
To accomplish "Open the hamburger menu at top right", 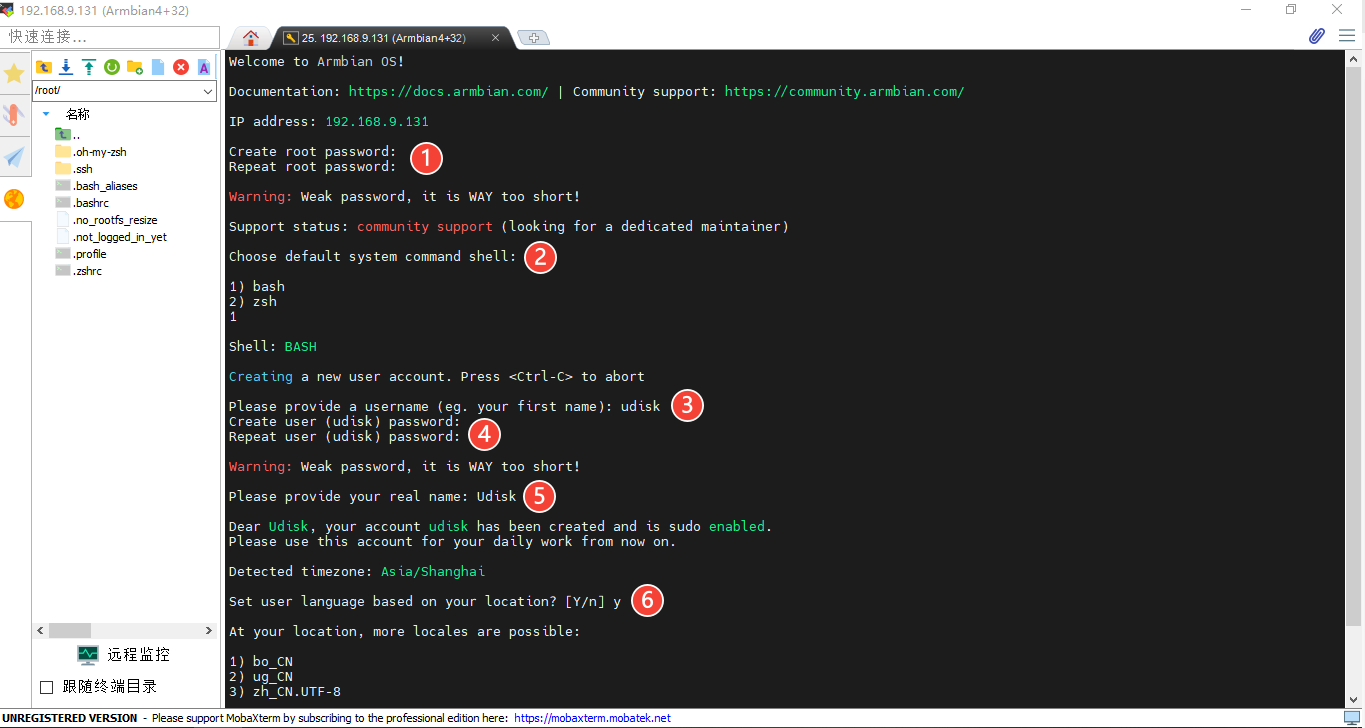I will 1345,35.
